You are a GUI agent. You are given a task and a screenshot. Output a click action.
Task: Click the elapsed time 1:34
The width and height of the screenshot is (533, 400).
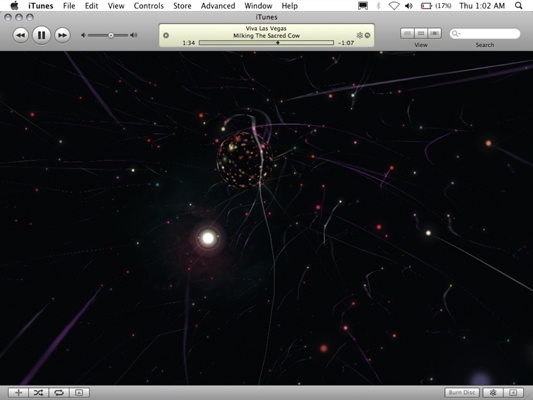(x=189, y=43)
